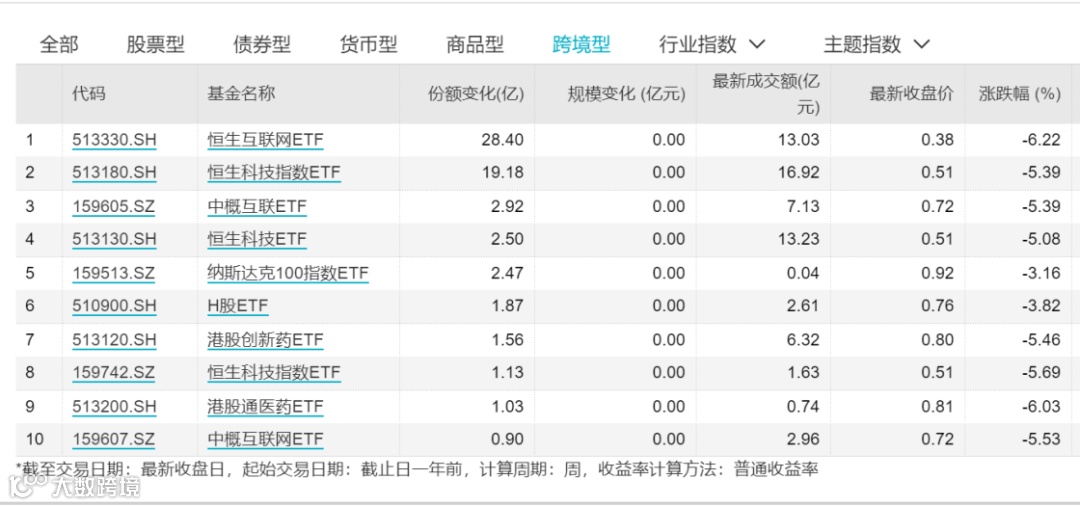This screenshot has height=506, width=1080.
Task: Open the 股票型 tab
Action: pyautogui.click(x=156, y=45)
